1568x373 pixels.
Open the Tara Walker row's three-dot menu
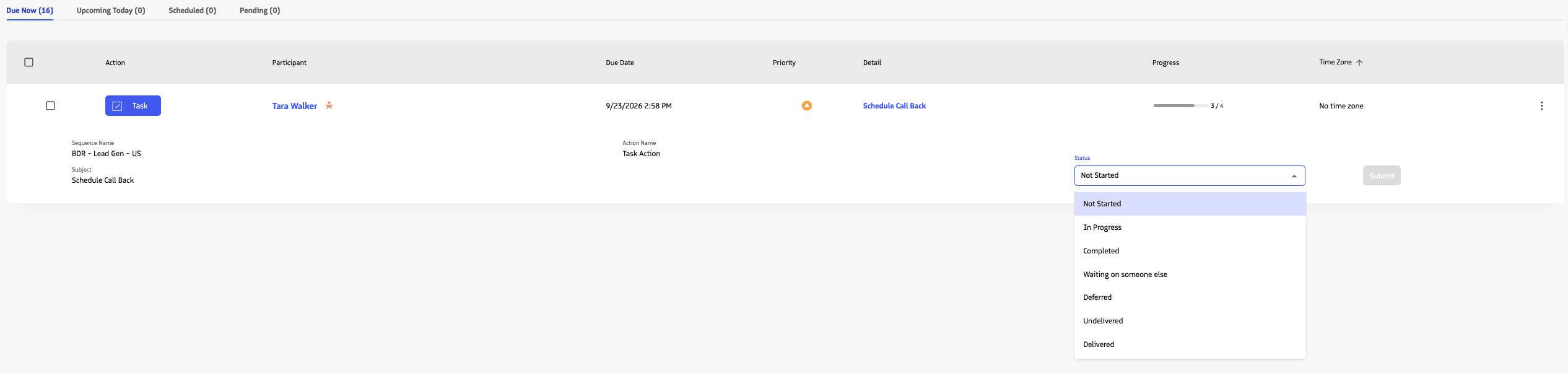pos(1541,106)
